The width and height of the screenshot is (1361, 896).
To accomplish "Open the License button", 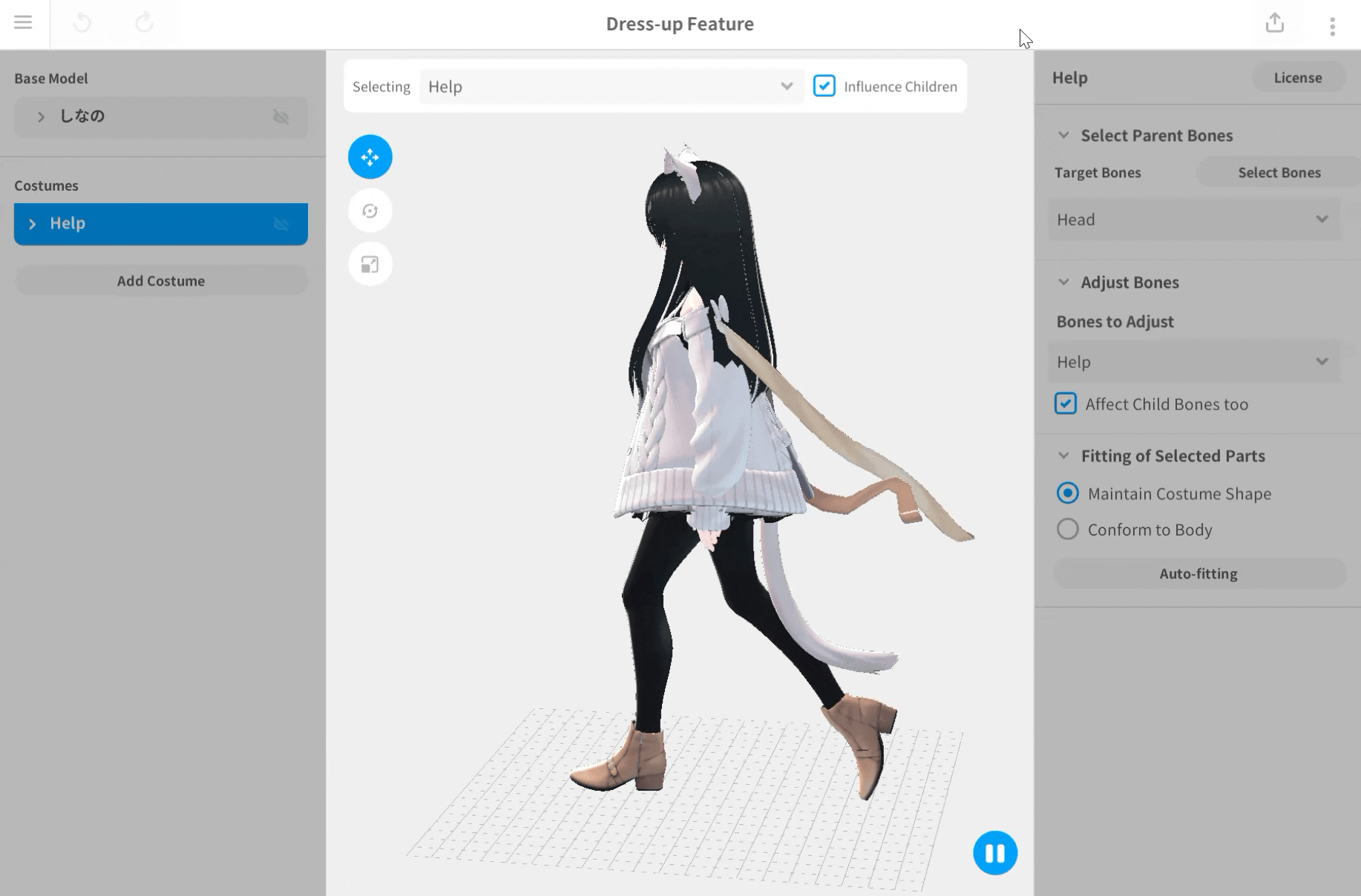I will (1298, 77).
